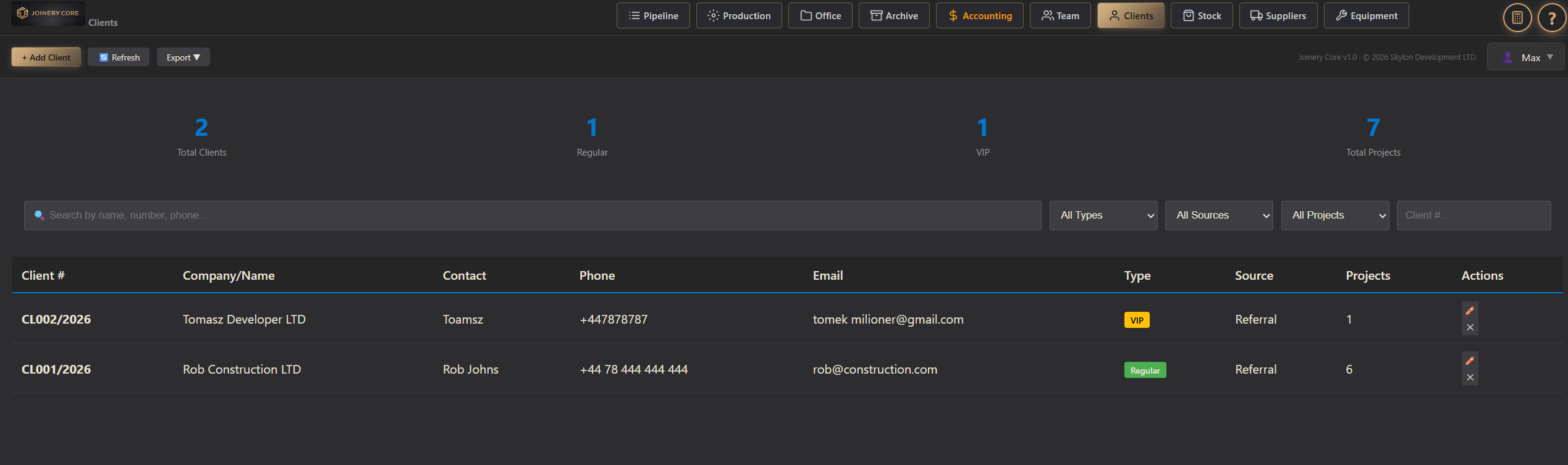Click the Total Projects stat card
Viewport: 1568px width, 465px height.
1373,136
